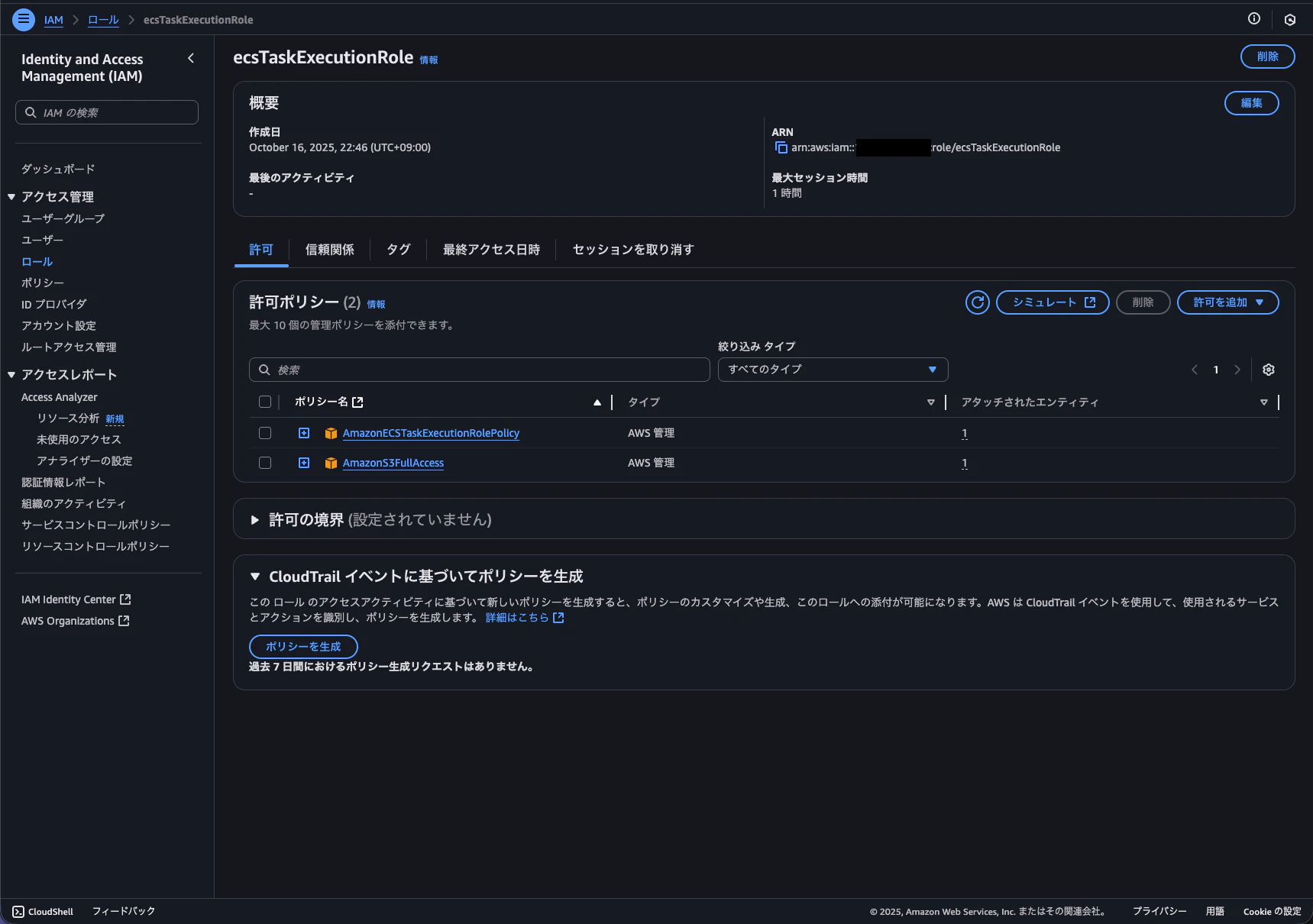
Task: Click the シミュレート button
Action: point(1053,302)
